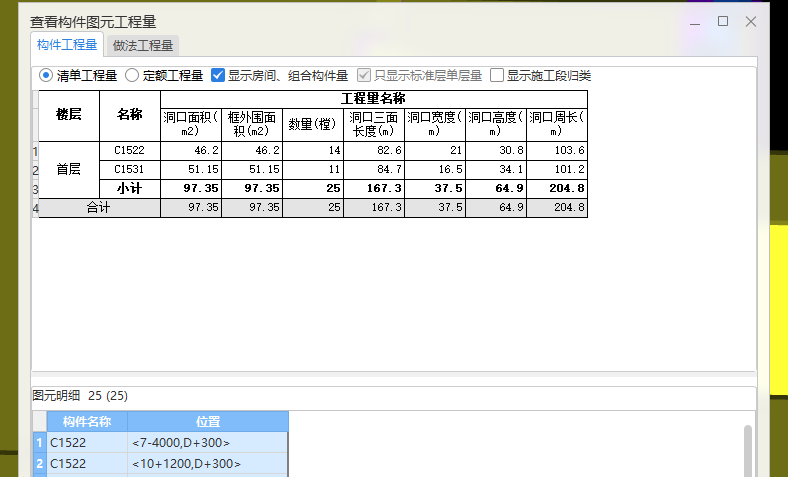Click C1522 洞口面积 value 46.2
Image resolution: width=788 pixels, height=477 pixels.
click(x=191, y=151)
